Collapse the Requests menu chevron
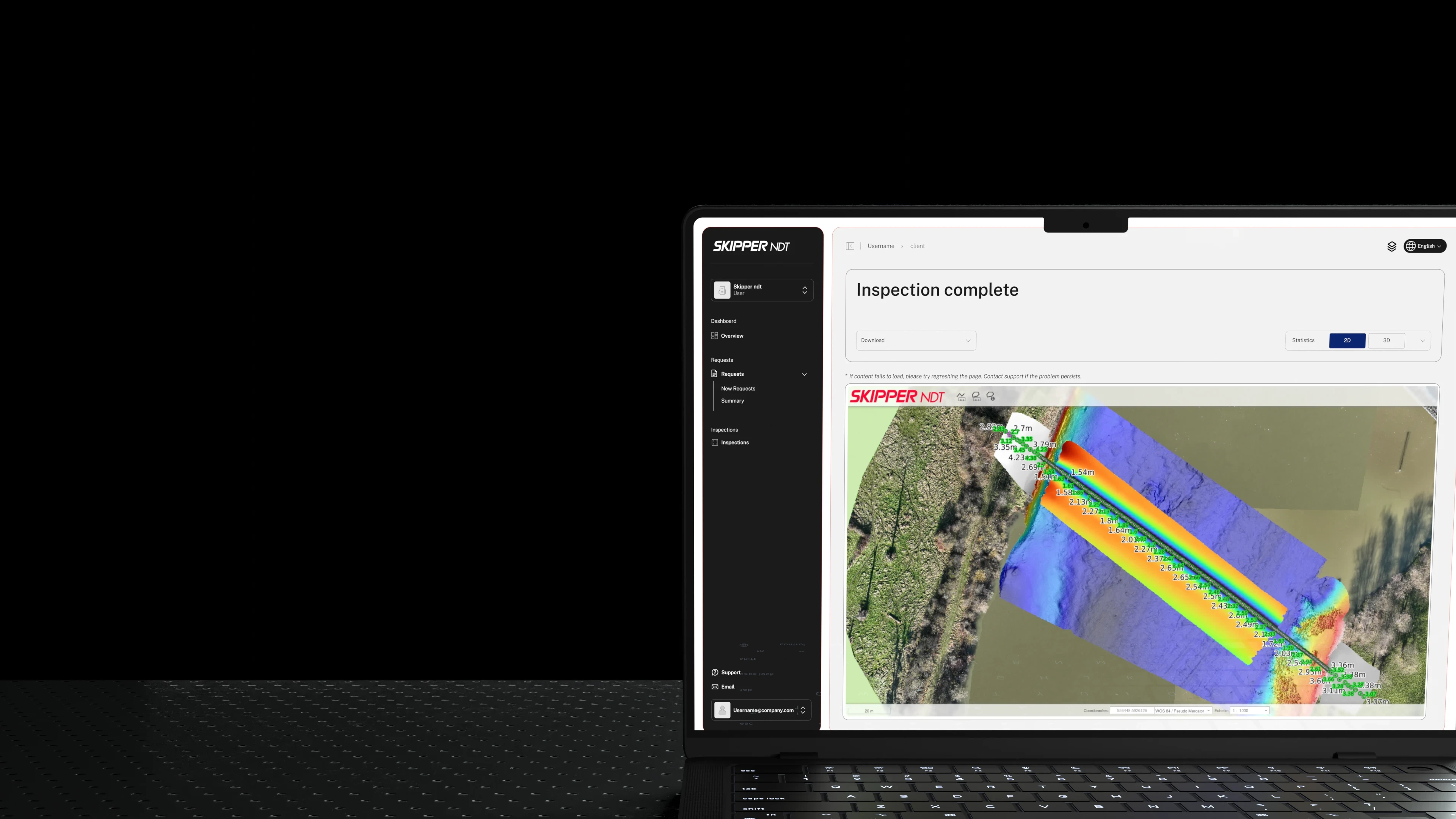Image resolution: width=1456 pixels, height=819 pixels. coord(804,374)
